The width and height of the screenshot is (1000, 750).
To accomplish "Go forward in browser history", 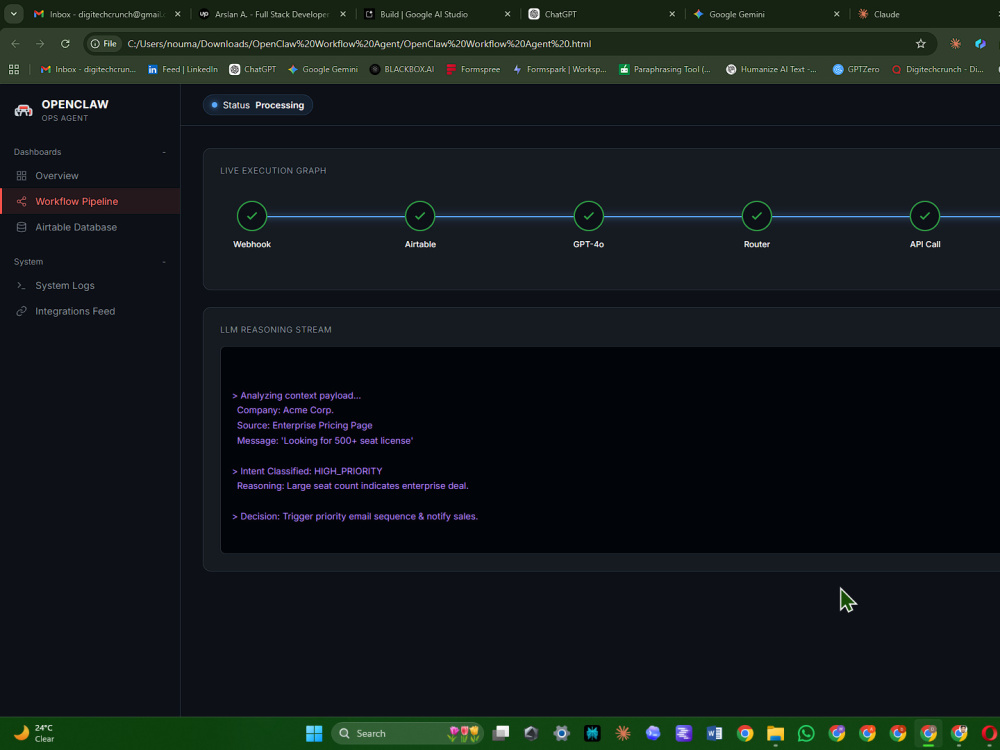I will click(40, 44).
